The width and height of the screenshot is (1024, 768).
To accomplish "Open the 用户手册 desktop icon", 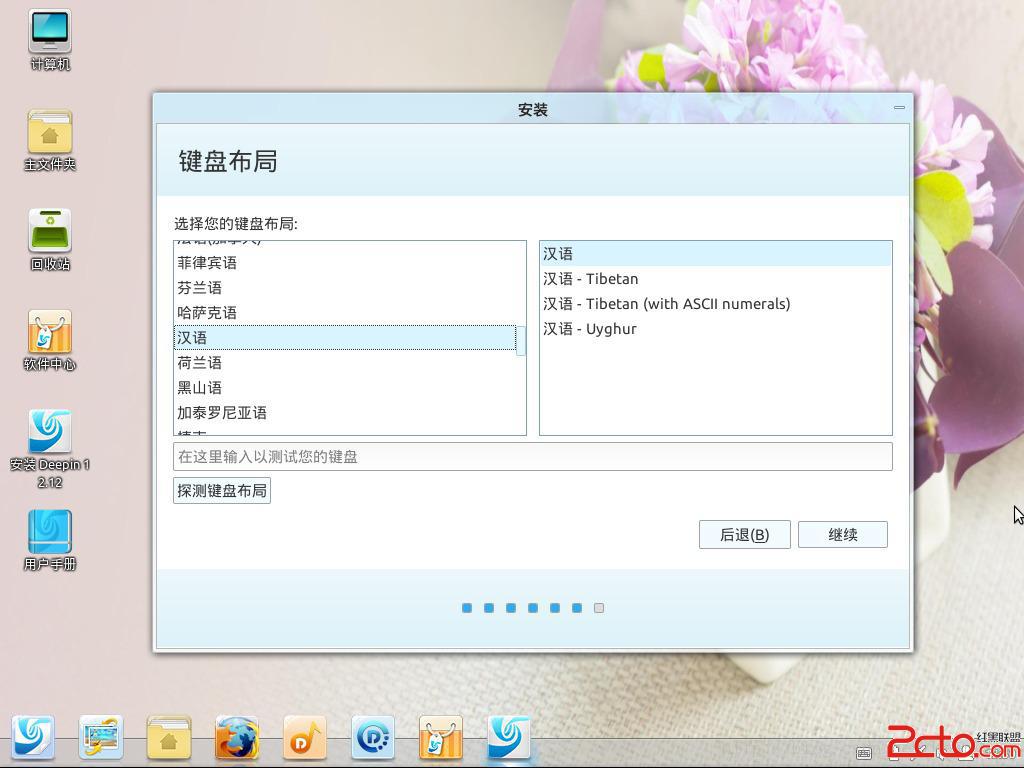I will [50, 540].
